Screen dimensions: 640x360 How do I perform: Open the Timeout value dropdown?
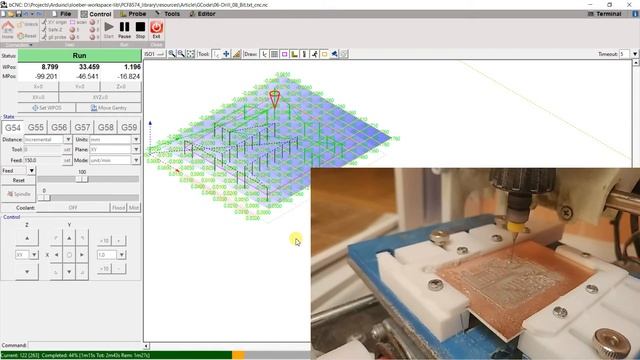pos(635,54)
